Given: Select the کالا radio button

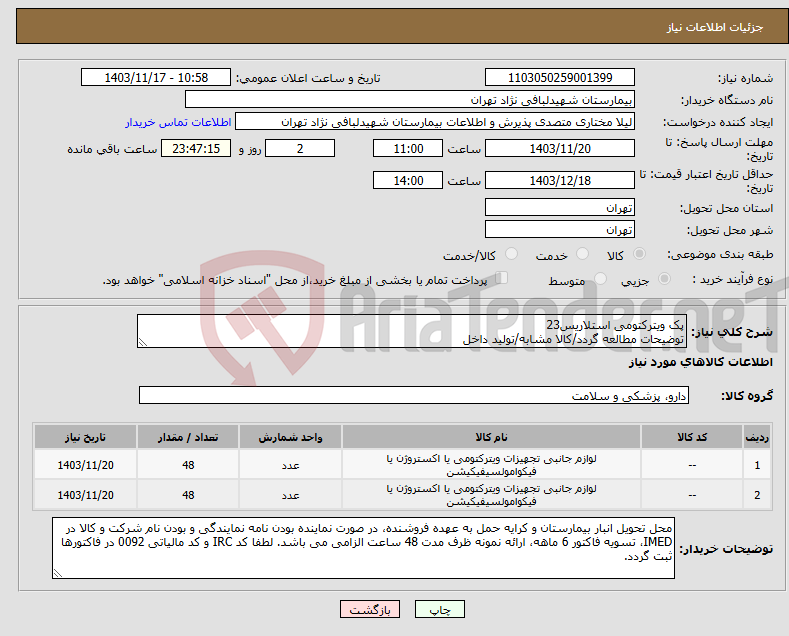Looking at the screenshot, I should 639,254.
